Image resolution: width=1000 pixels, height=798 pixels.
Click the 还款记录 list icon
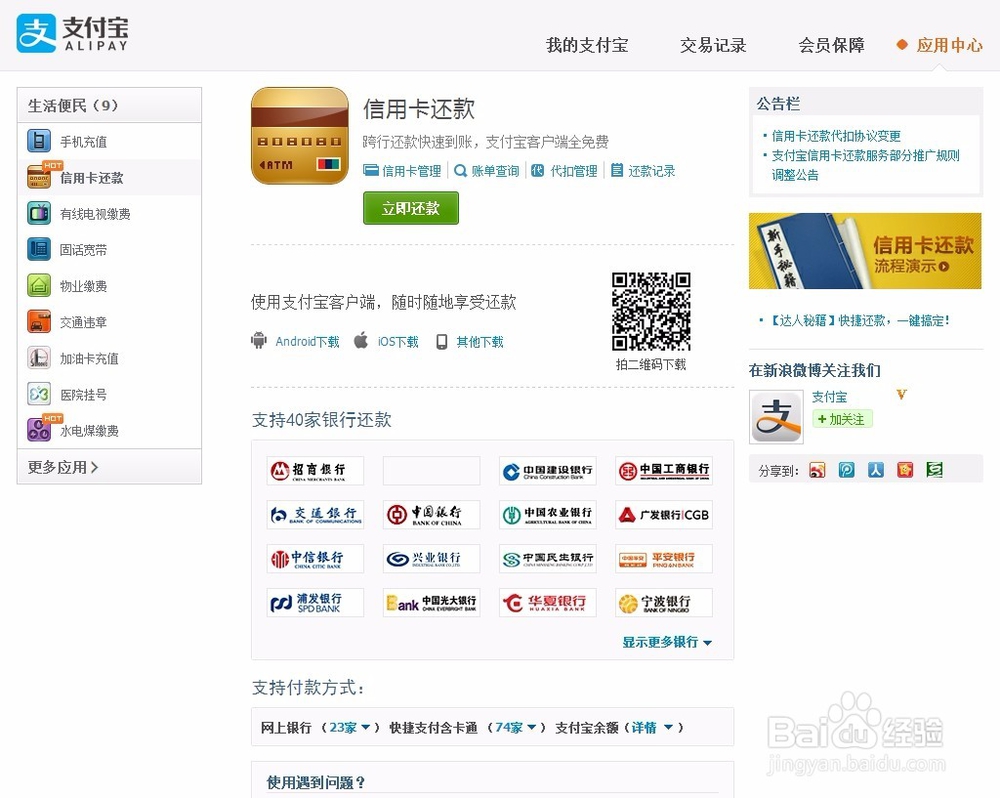point(617,170)
